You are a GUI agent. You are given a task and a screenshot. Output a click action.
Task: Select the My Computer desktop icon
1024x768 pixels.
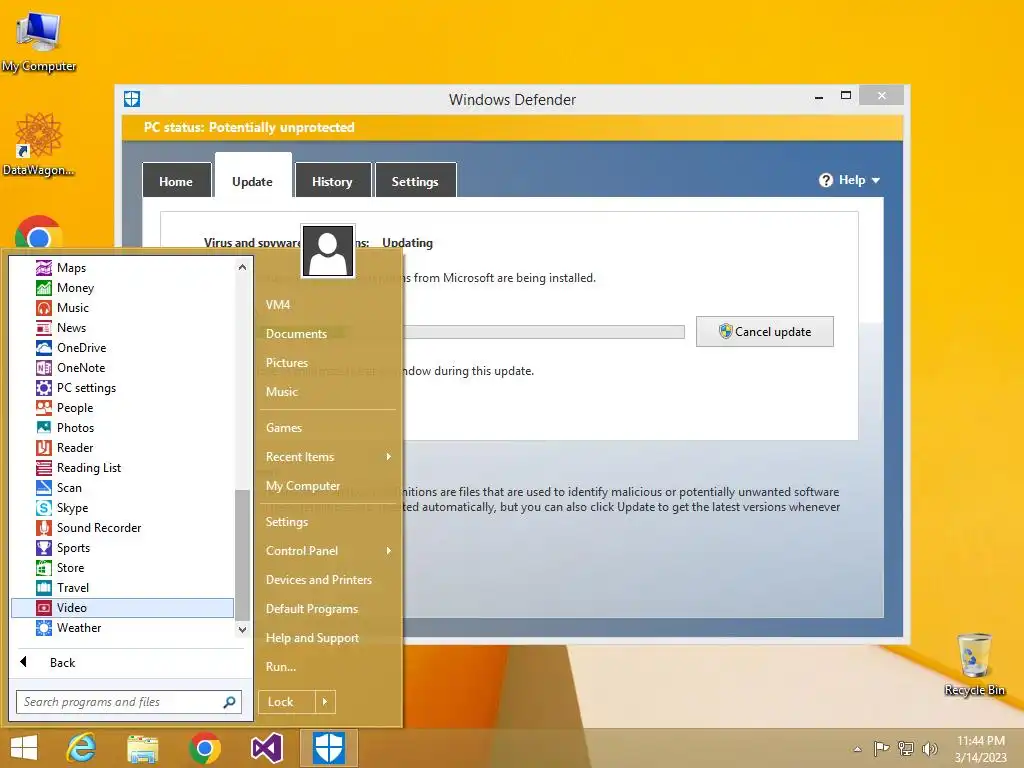(x=39, y=41)
